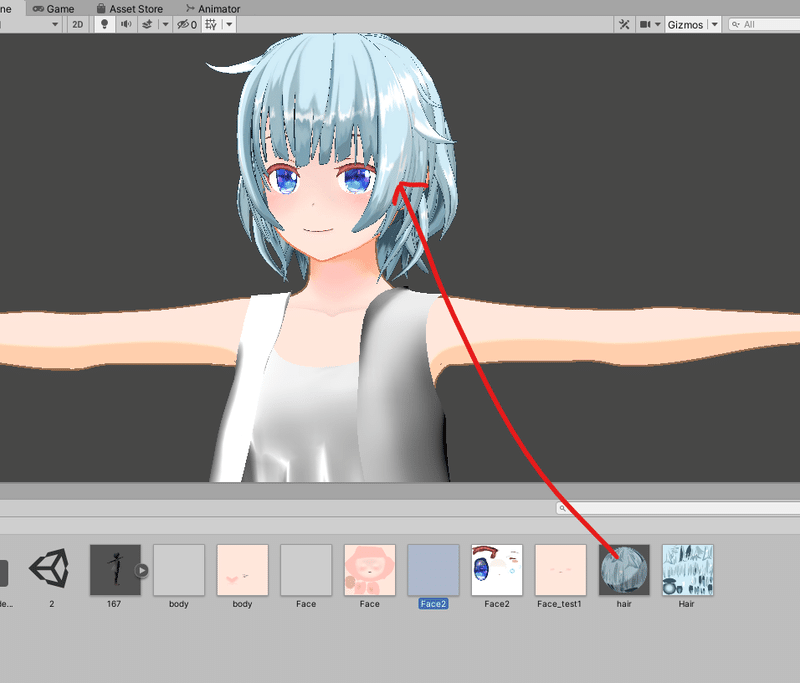This screenshot has width=800, height=683.
Task: Select pink body texture asset
Action: point(242,570)
